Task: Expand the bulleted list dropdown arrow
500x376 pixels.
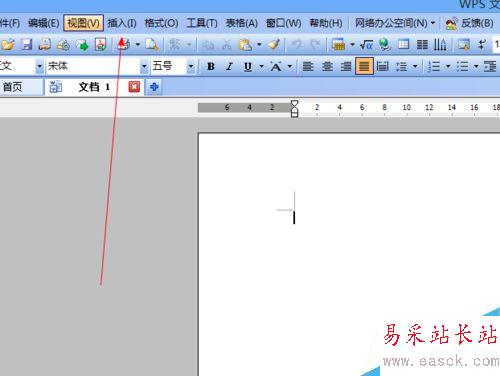Action: 476,66
